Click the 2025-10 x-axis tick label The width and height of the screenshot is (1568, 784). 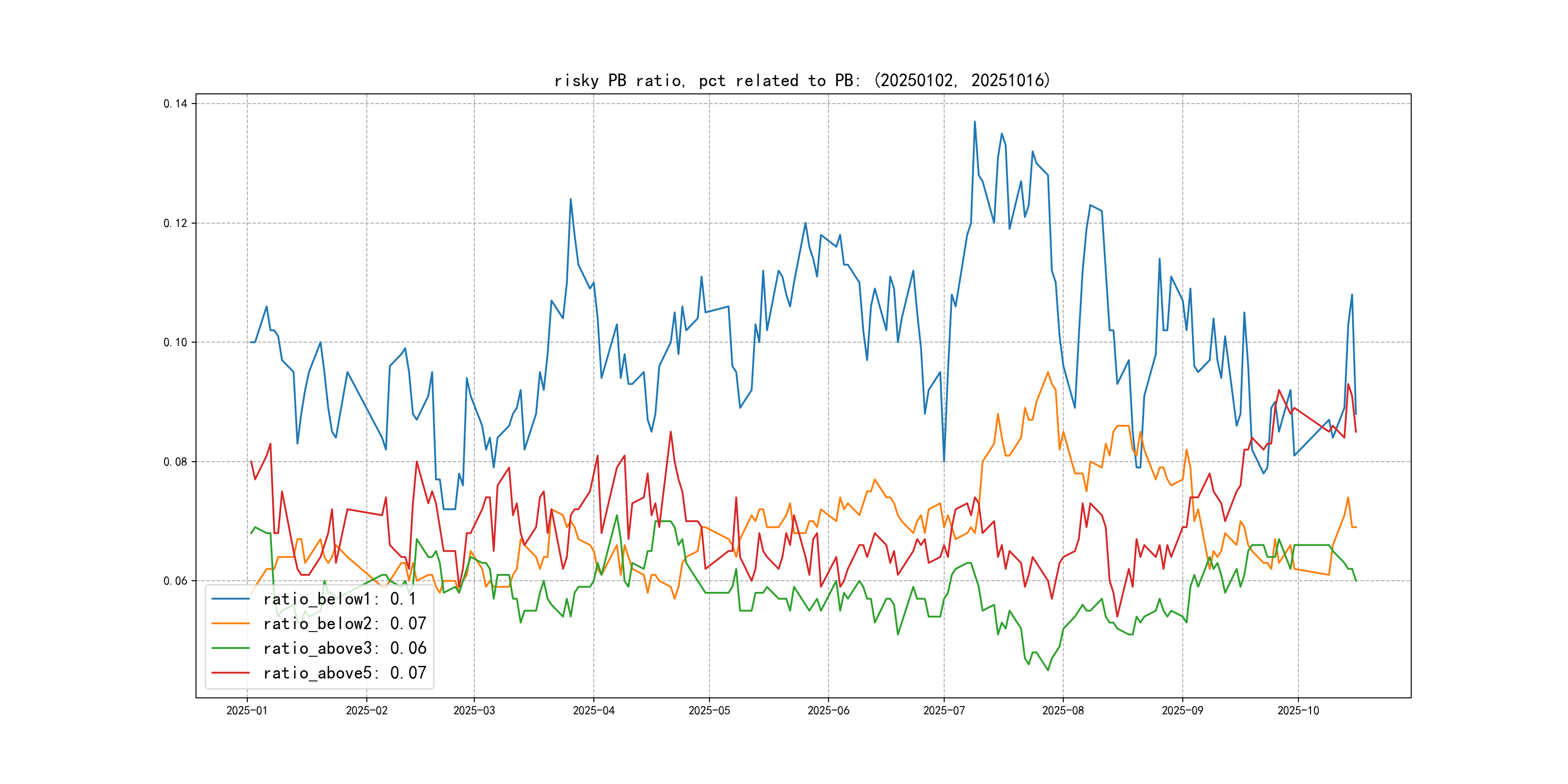click(1298, 710)
